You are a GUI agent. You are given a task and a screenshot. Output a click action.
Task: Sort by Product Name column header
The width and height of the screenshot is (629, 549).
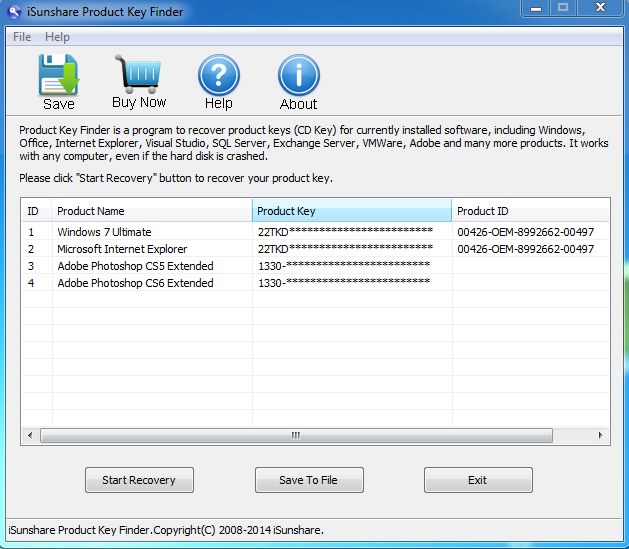coord(152,211)
